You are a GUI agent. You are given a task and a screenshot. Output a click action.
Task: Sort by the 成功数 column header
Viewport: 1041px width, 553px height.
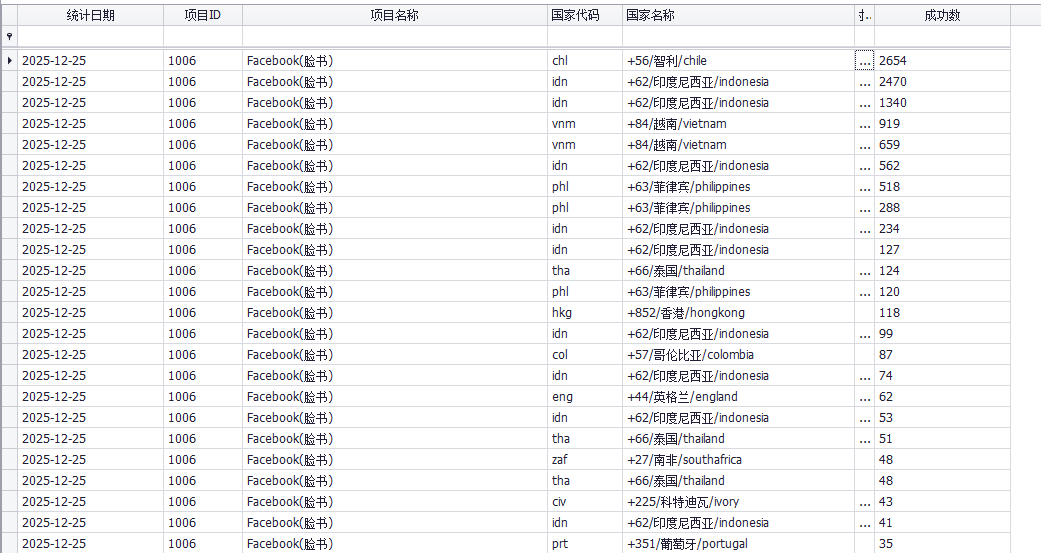(942, 15)
